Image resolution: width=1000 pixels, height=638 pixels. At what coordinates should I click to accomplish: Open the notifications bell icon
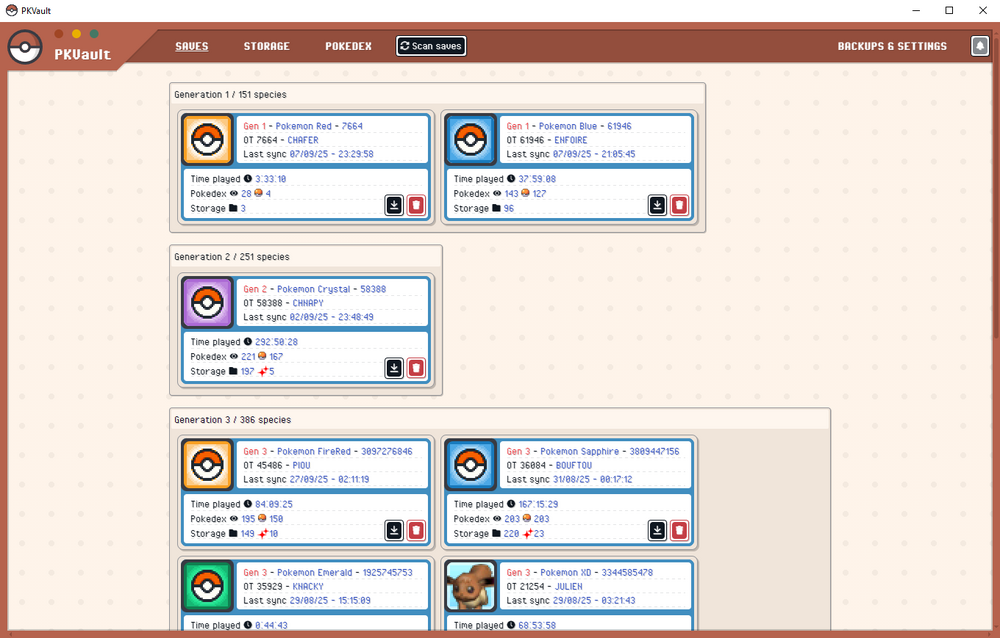coord(979,46)
